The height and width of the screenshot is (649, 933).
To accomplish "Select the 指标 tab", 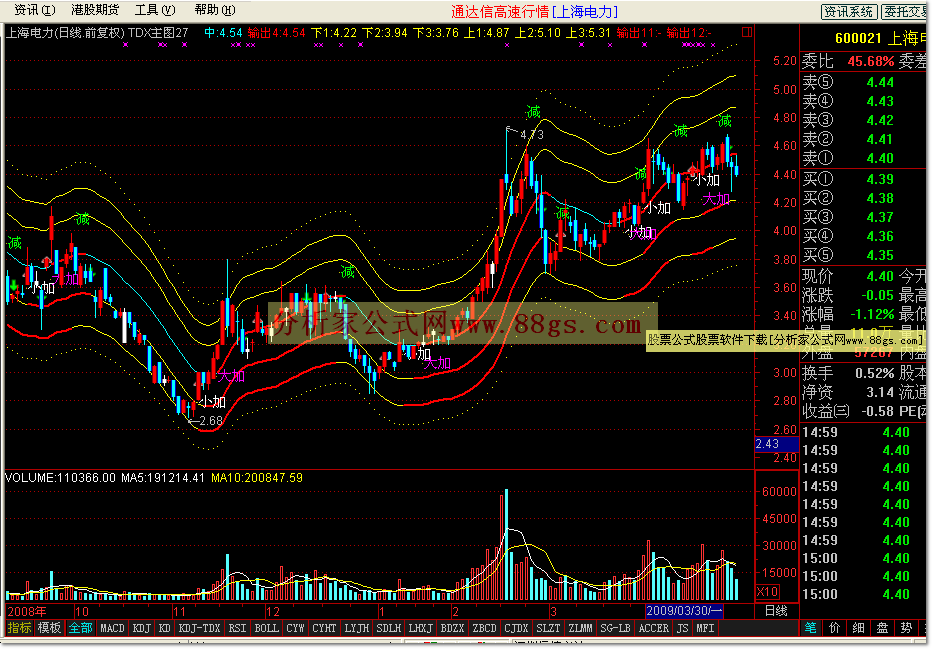I will pos(20,628).
